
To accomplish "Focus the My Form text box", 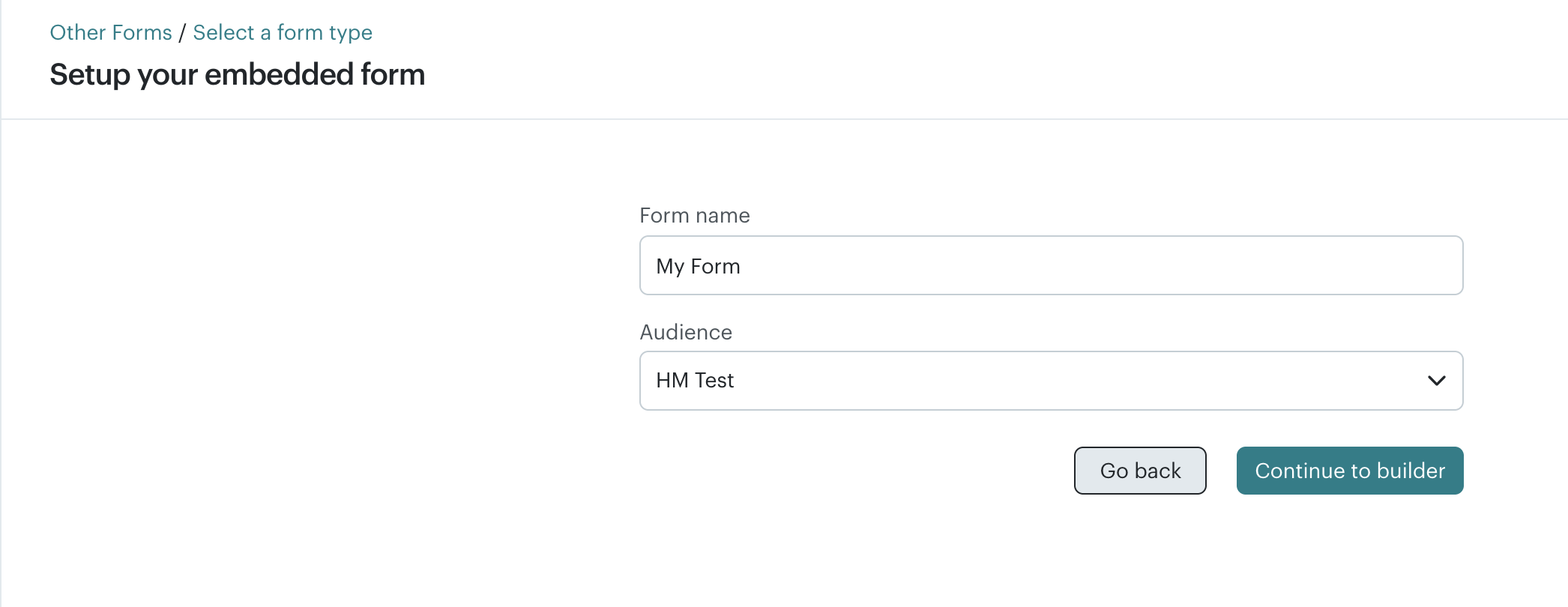I will click(1050, 266).
